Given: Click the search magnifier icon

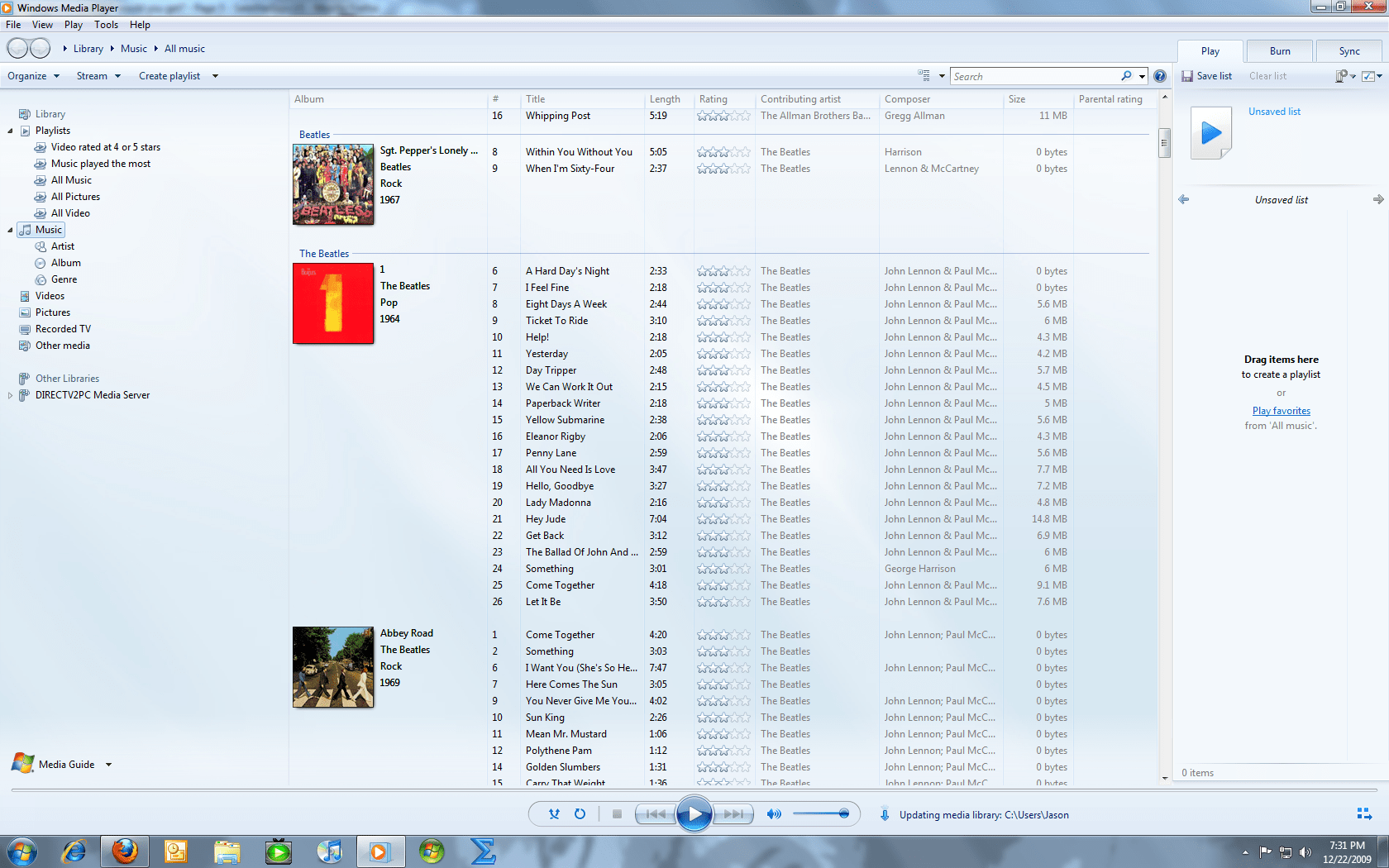Looking at the screenshot, I should pyautogui.click(x=1126, y=76).
